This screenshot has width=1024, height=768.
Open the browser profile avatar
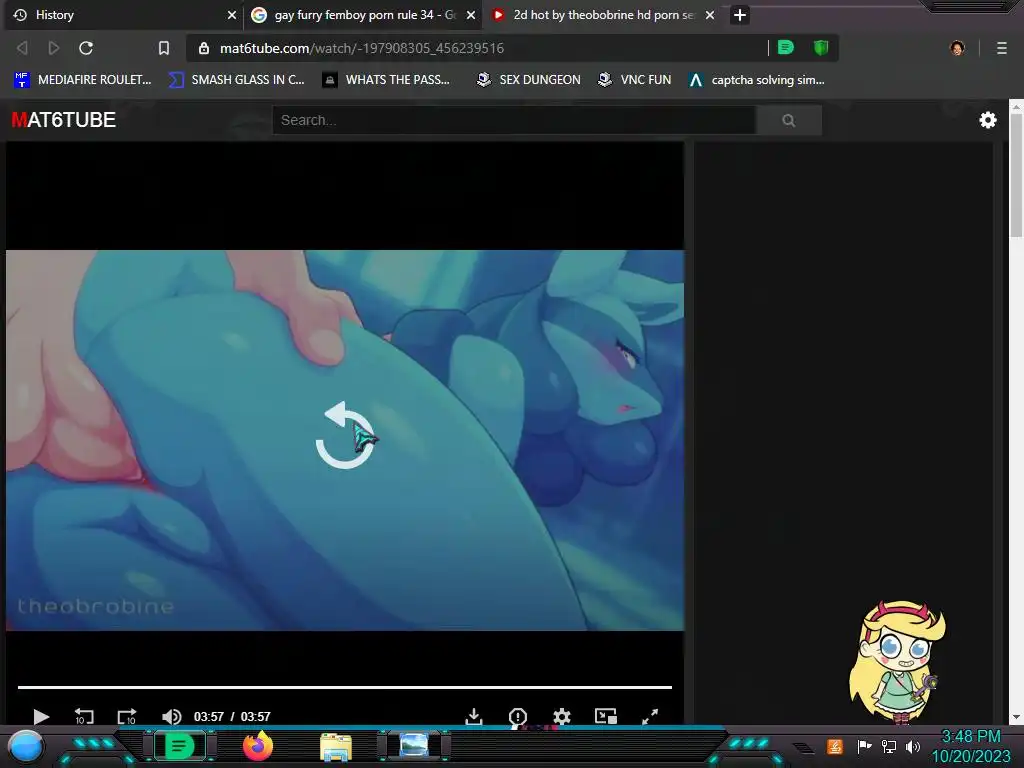[x=957, y=48]
